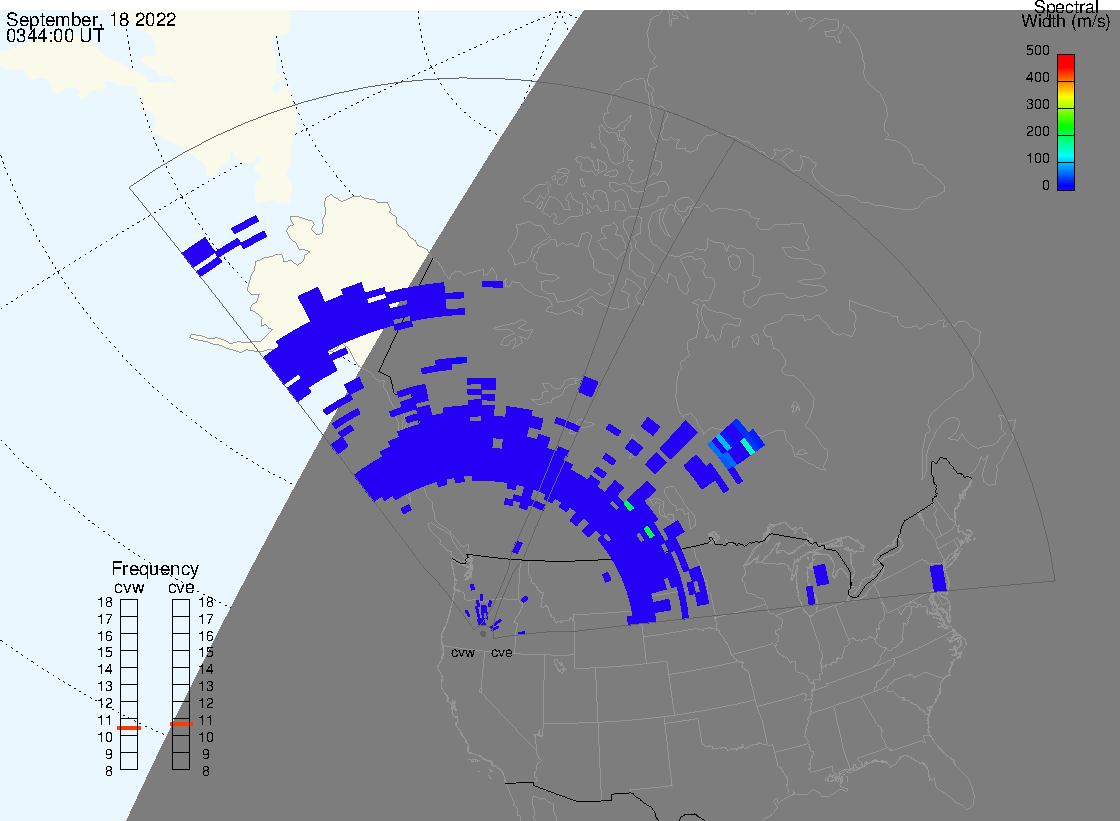Click the 'cve' radar station label on map
The width and height of the screenshot is (1120, 821).
coord(501,653)
